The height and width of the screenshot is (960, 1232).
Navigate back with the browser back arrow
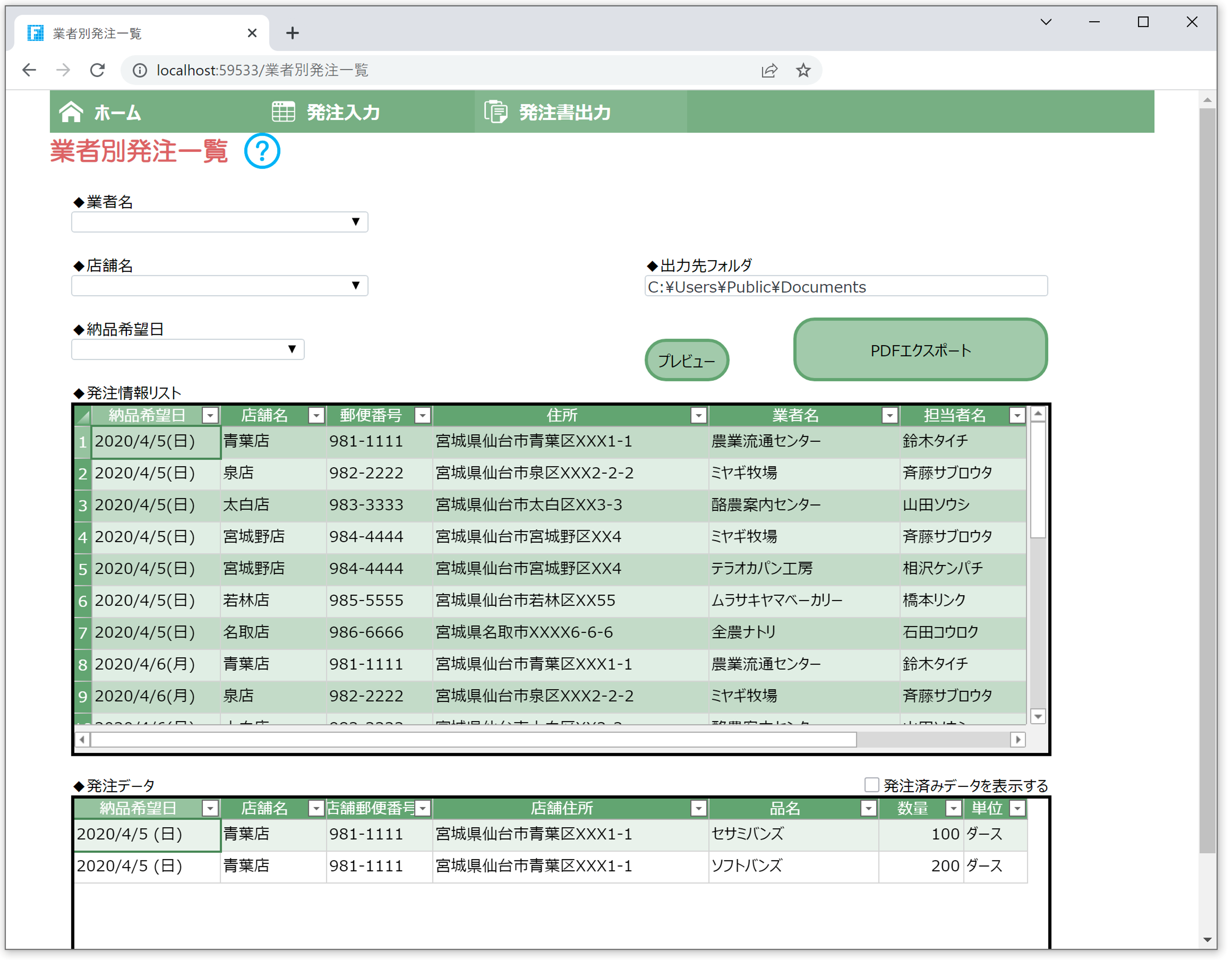click(x=29, y=70)
